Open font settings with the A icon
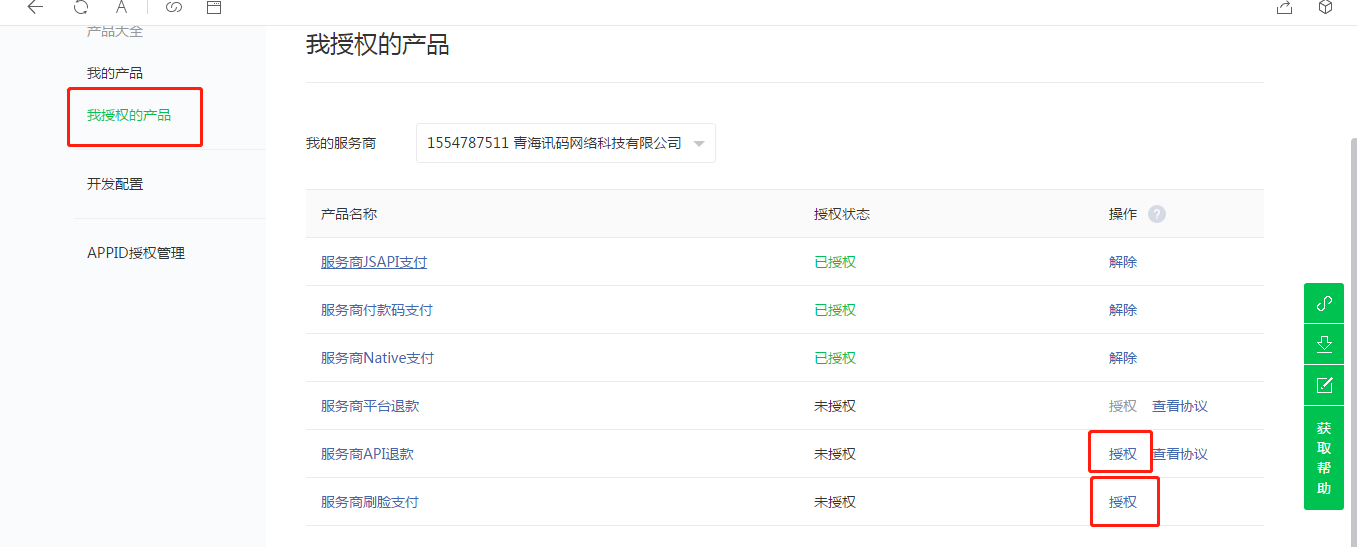1357x547 pixels. [x=122, y=7]
